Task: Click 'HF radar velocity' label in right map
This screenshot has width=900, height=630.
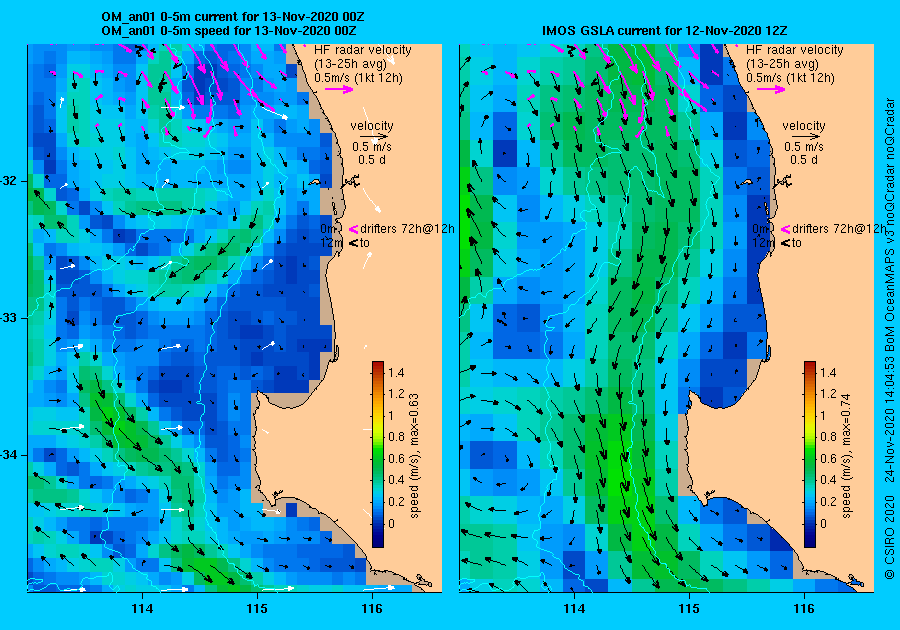Action: click(795, 50)
